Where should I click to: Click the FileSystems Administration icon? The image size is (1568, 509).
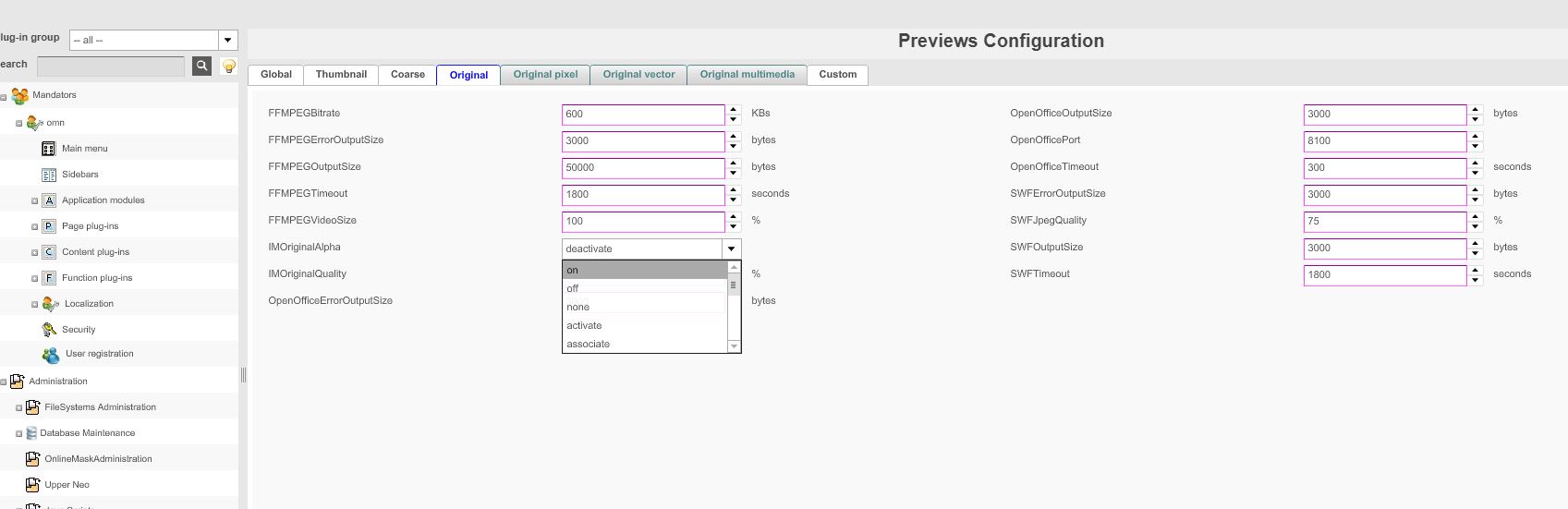[32, 406]
